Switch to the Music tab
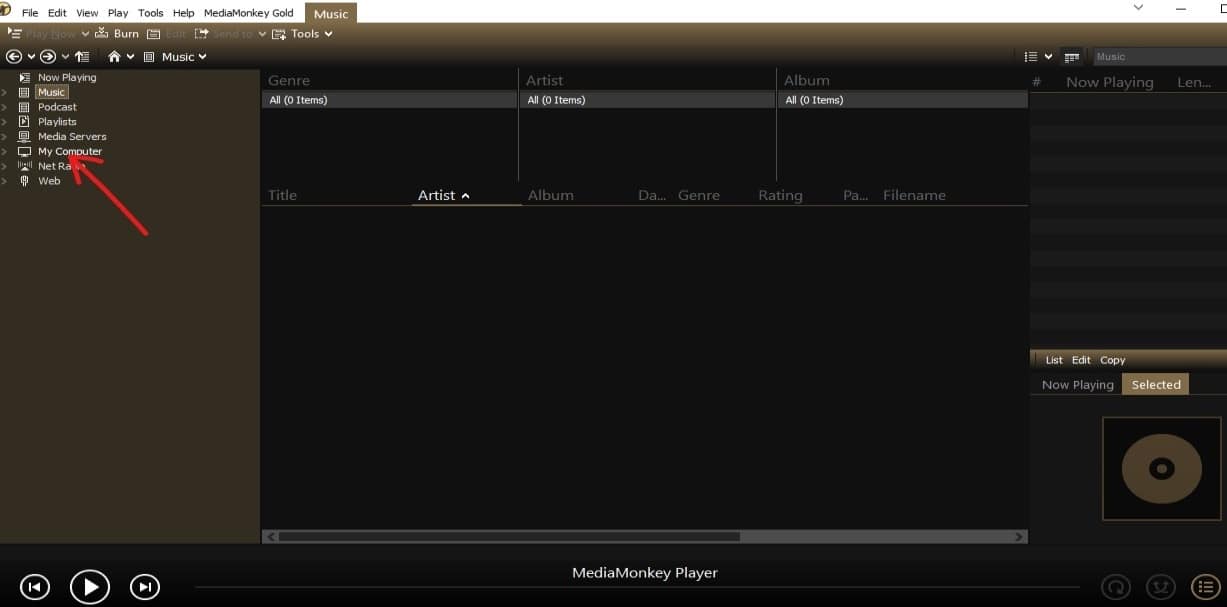Screen dimensions: 1227x607 [x=331, y=14]
